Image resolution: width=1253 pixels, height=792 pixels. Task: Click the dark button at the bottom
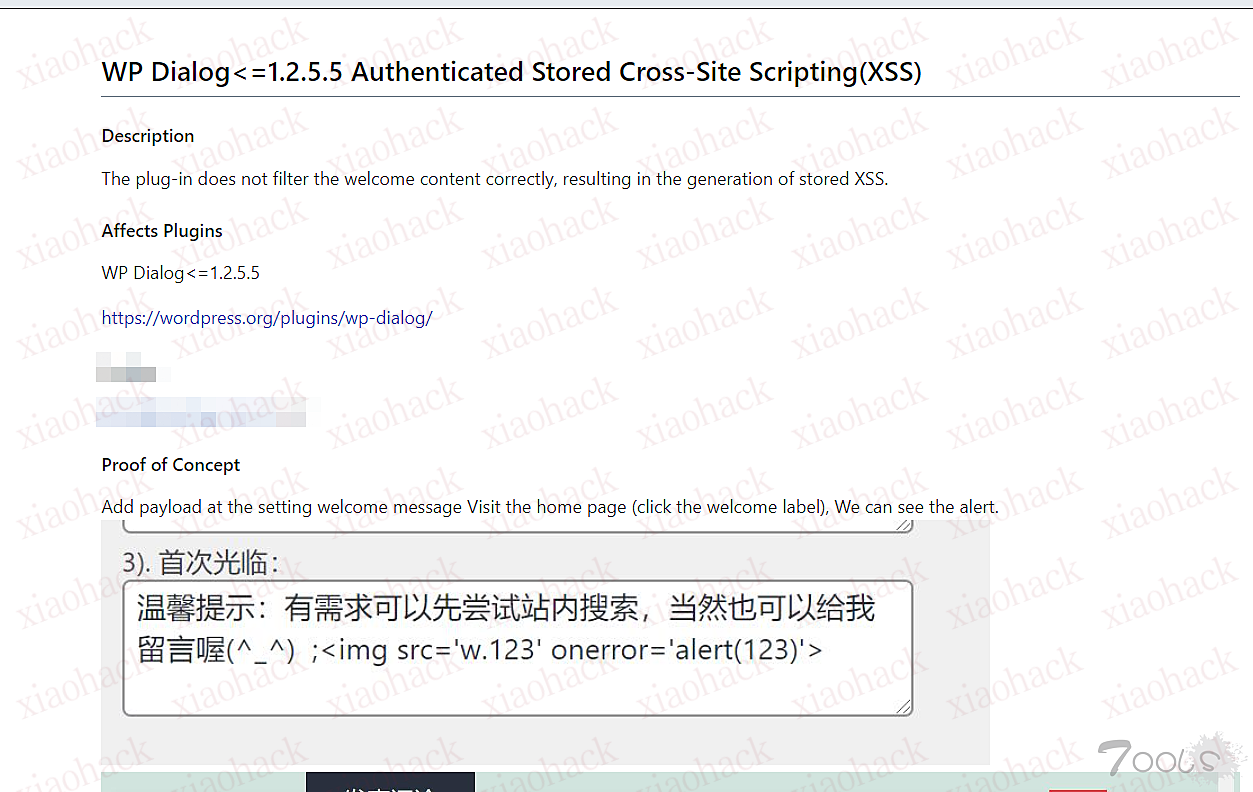[x=390, y=782]
